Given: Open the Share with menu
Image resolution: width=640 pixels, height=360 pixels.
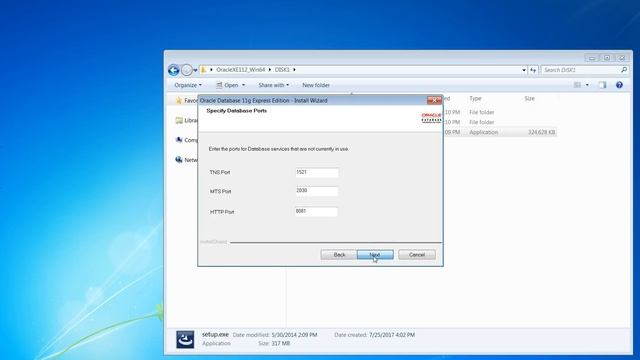Looking at the screenshot, I should click(x=273, y=85).
